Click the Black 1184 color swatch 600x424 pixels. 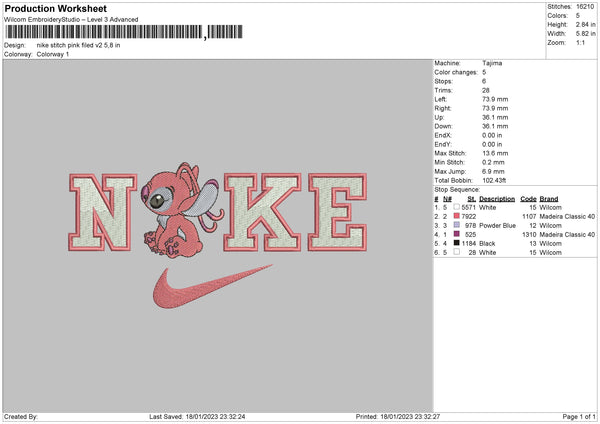coord(456,243)
